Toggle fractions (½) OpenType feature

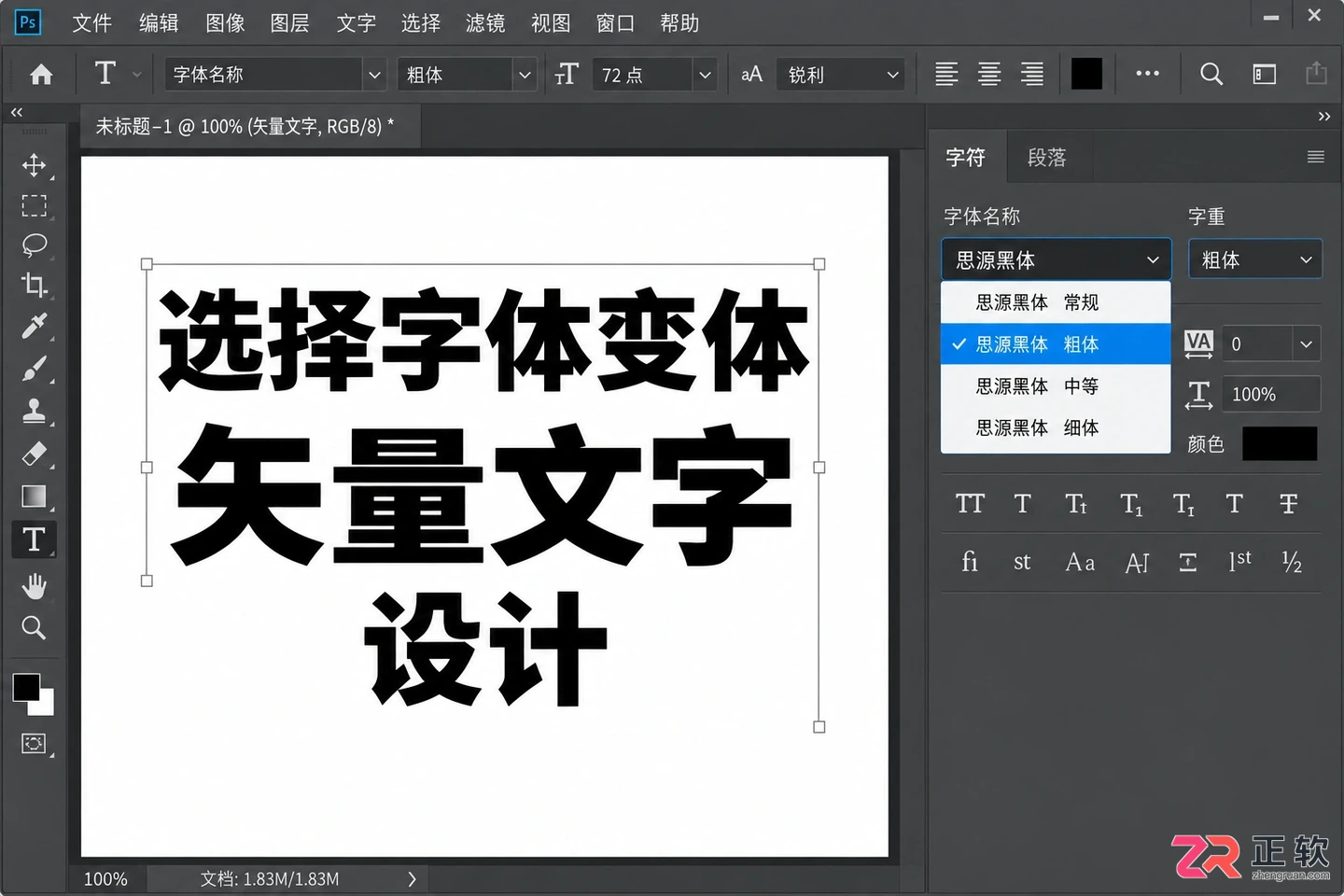tap(1292, 561)
